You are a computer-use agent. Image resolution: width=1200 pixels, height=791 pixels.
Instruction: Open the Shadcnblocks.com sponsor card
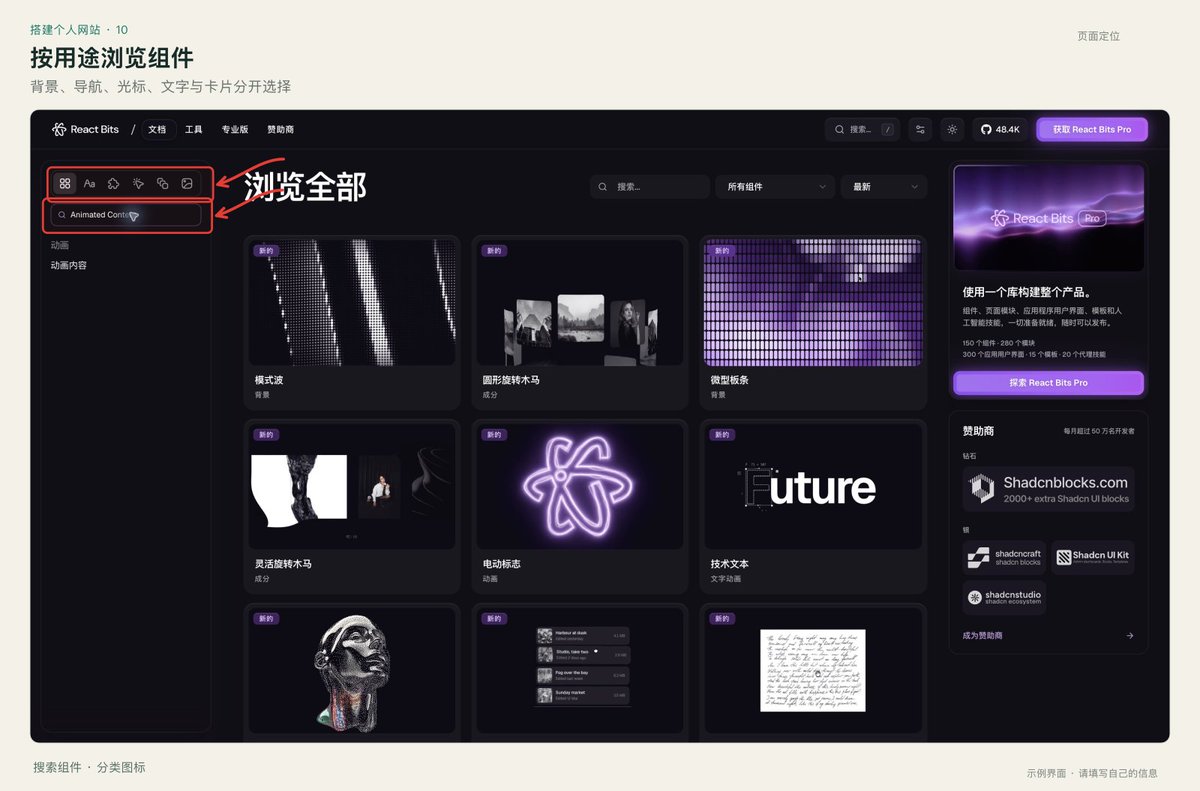click(x=1048, y=489)
